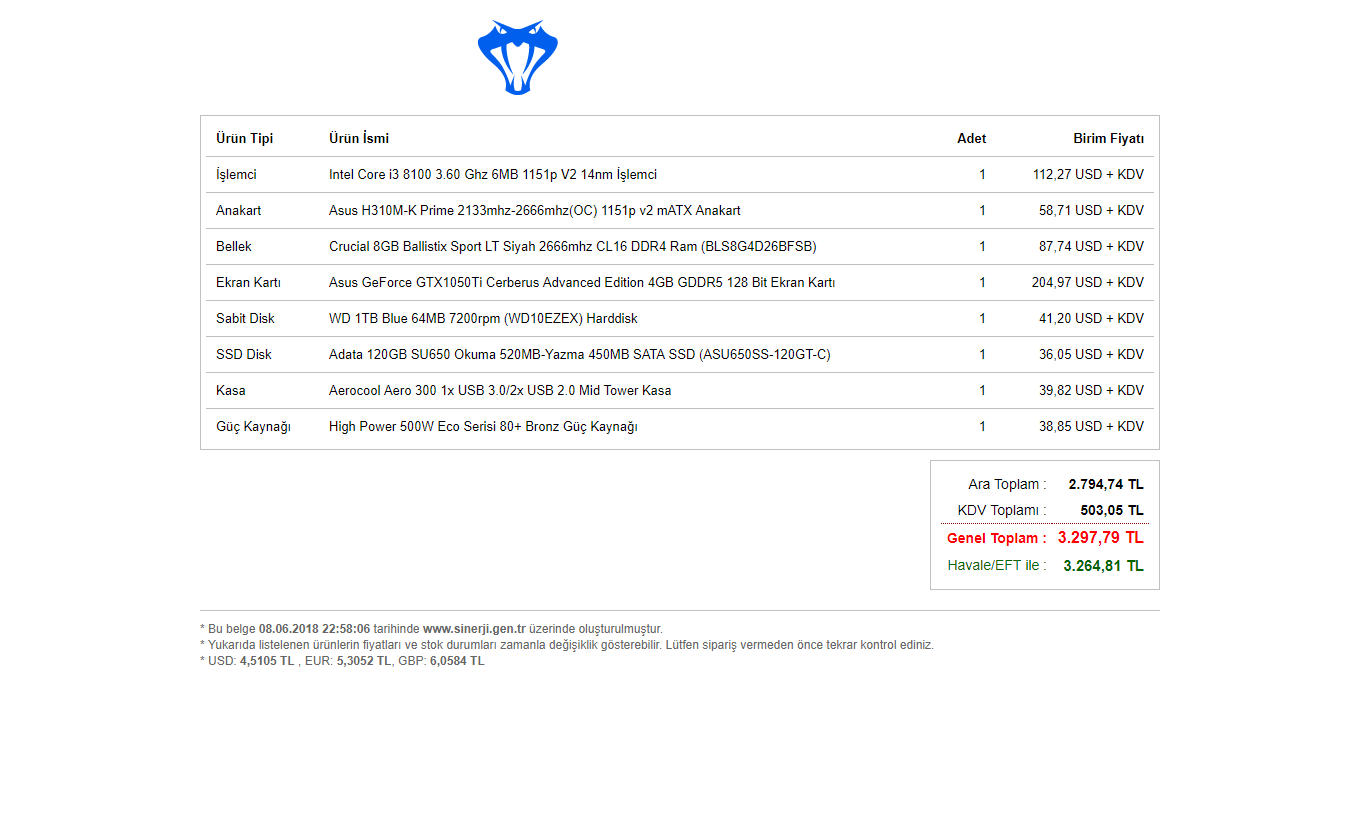
Task: Click the Crucial 8GB Ballistix Sport product name
Action: [x=573, y=247]
